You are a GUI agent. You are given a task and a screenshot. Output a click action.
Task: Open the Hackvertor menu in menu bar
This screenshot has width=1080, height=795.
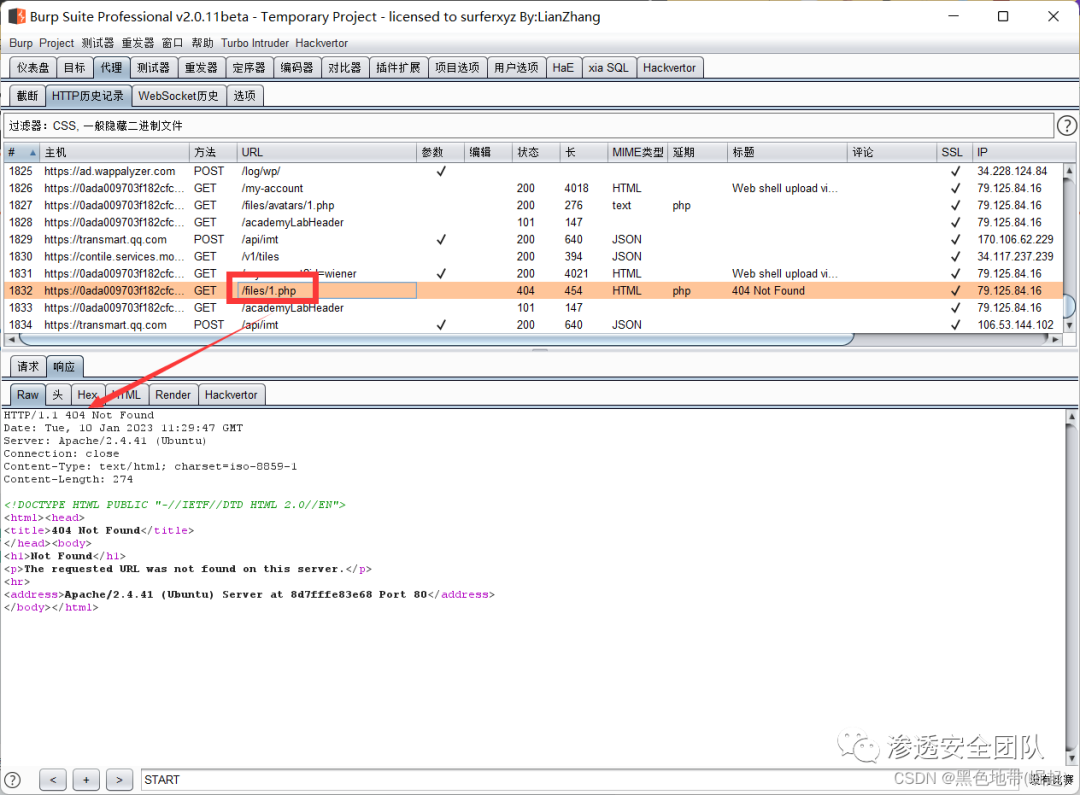pos(322,43)
